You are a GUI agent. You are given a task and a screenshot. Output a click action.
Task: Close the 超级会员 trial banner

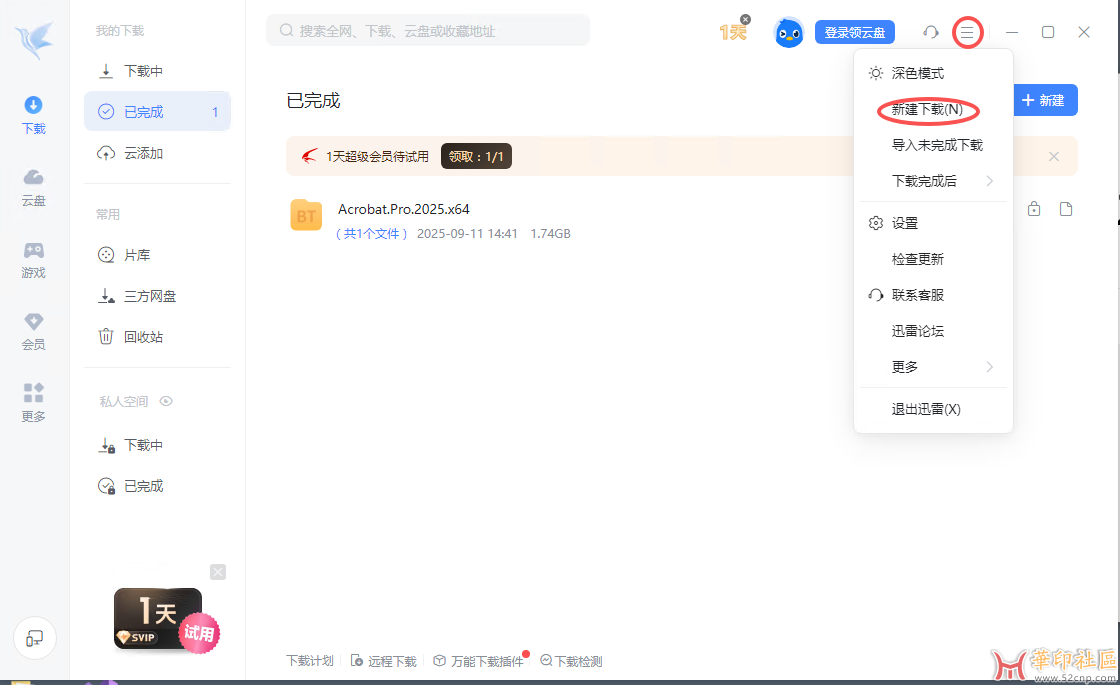1054,156
